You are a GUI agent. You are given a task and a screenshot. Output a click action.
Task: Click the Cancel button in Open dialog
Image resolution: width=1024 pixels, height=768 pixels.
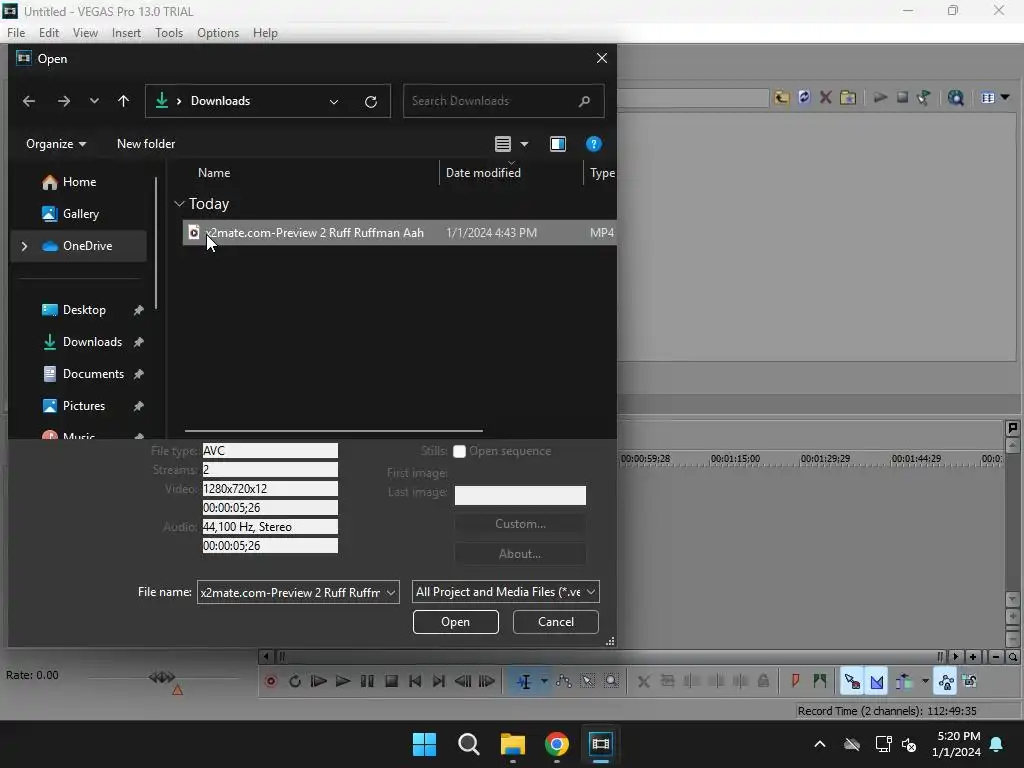[x=556, y=622]
